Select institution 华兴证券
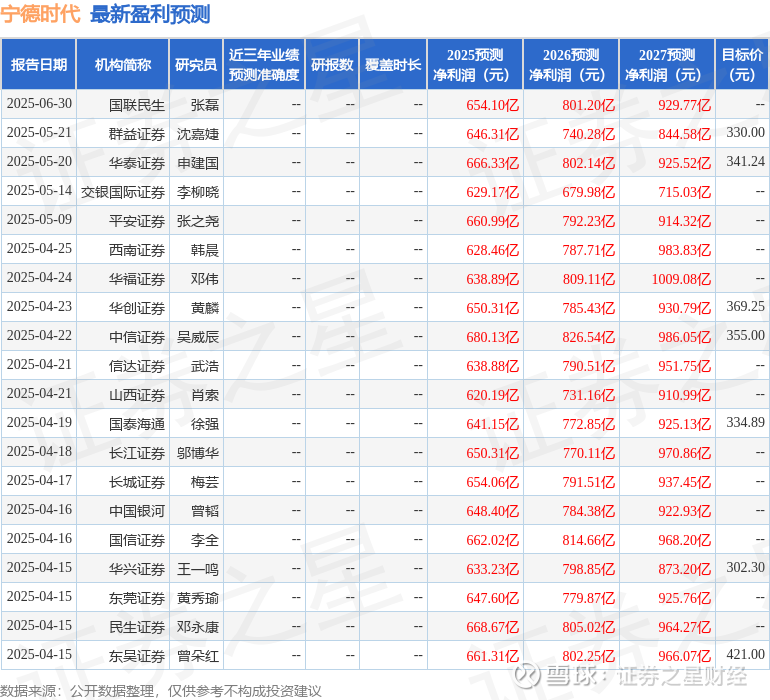This screenshot has height=700, width=770. pyautogui.click(x=137, y=569)
